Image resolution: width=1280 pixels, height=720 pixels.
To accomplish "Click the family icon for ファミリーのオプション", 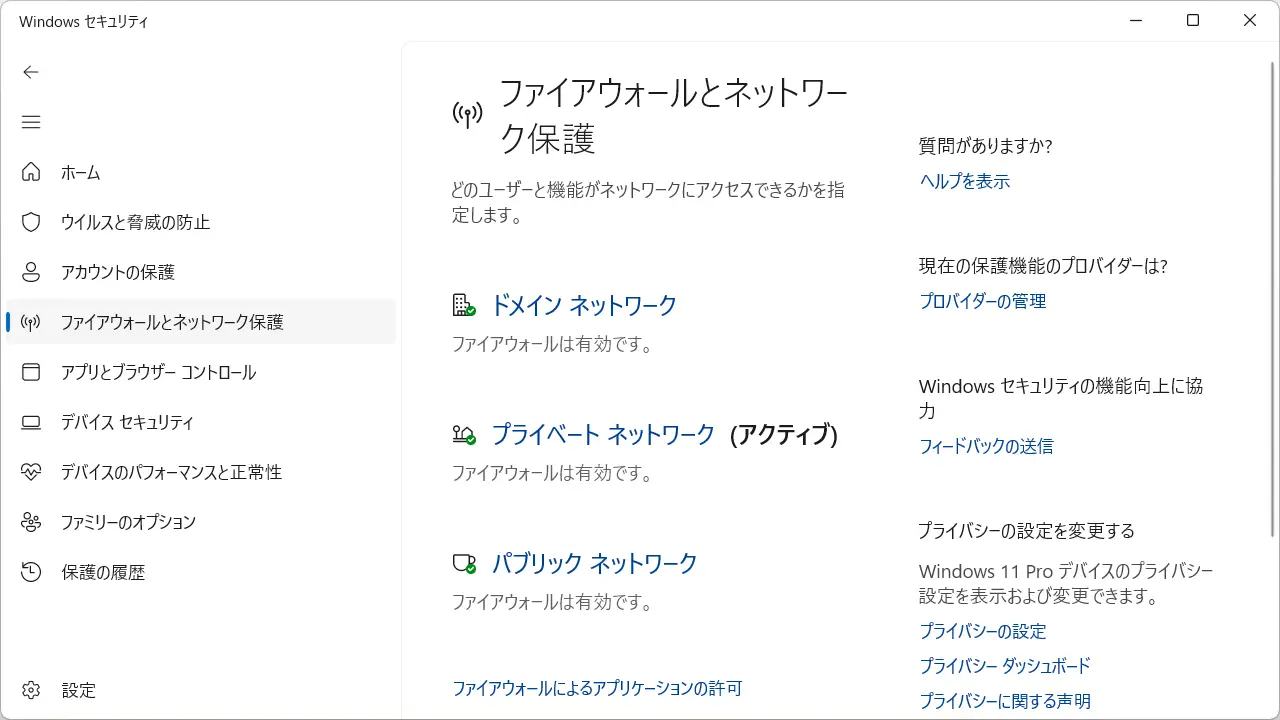I will coord(31,522).
